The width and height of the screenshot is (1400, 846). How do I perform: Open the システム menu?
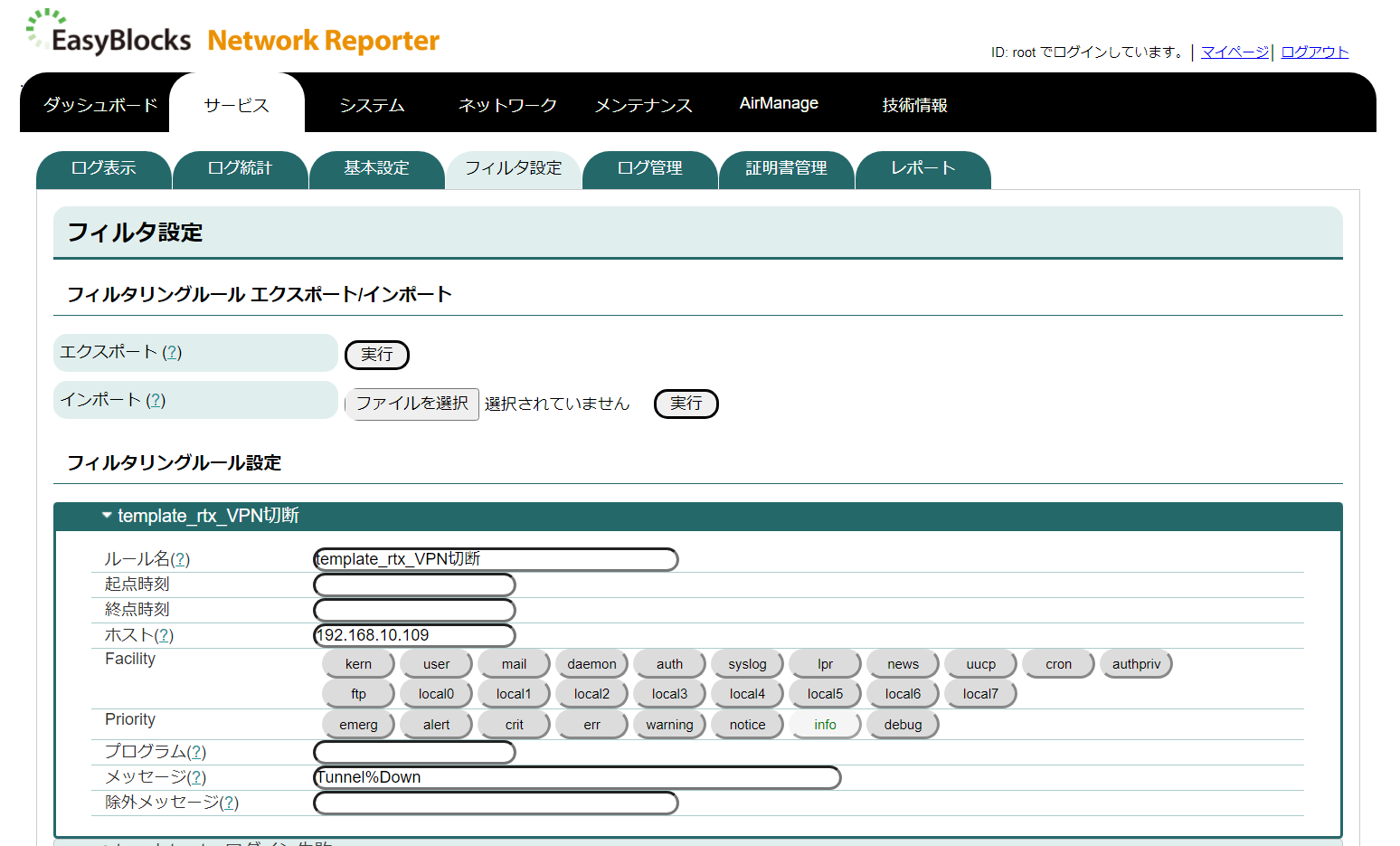(372, 105)
